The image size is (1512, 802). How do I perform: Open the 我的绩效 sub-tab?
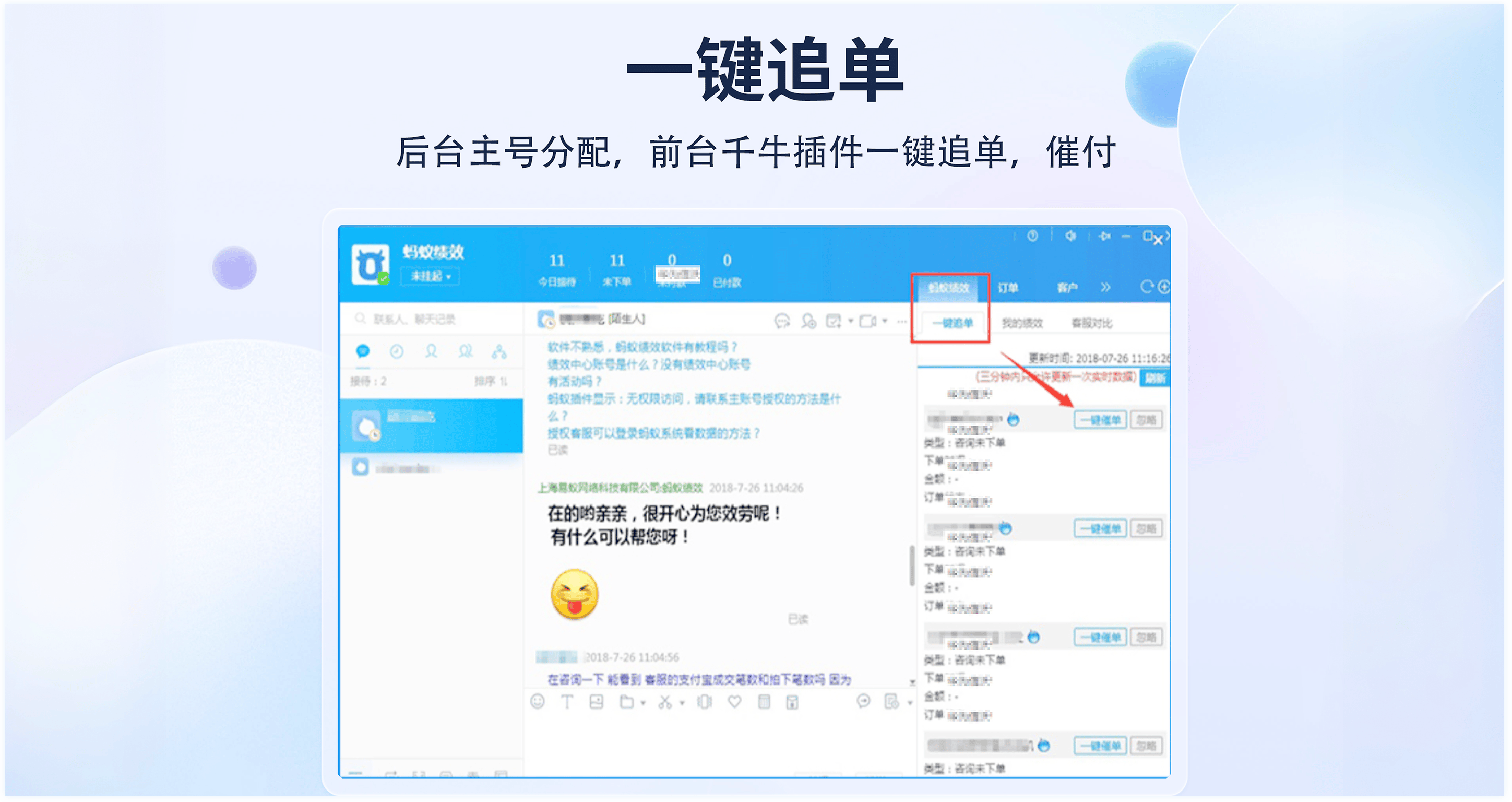(1022, 323)
